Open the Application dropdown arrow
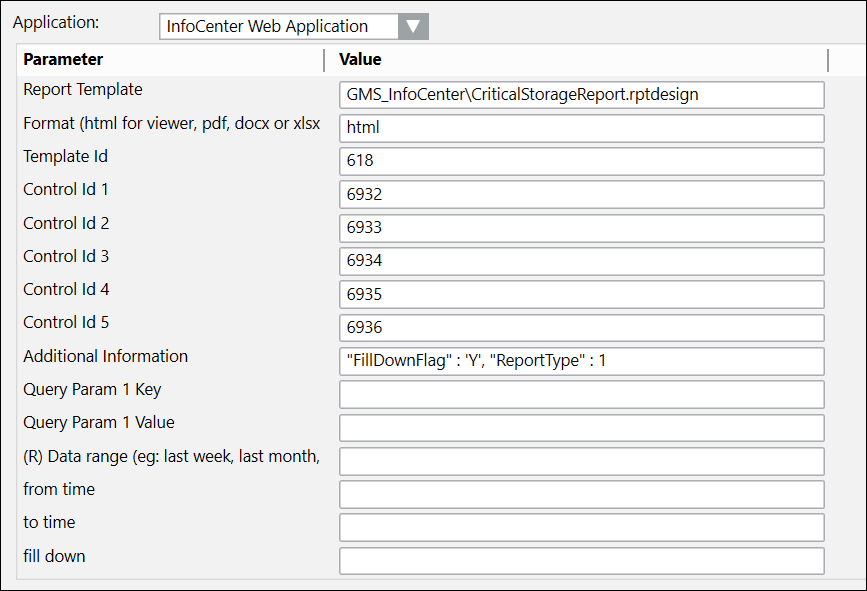Screen dimensions: 867x591 click(413, 27)
